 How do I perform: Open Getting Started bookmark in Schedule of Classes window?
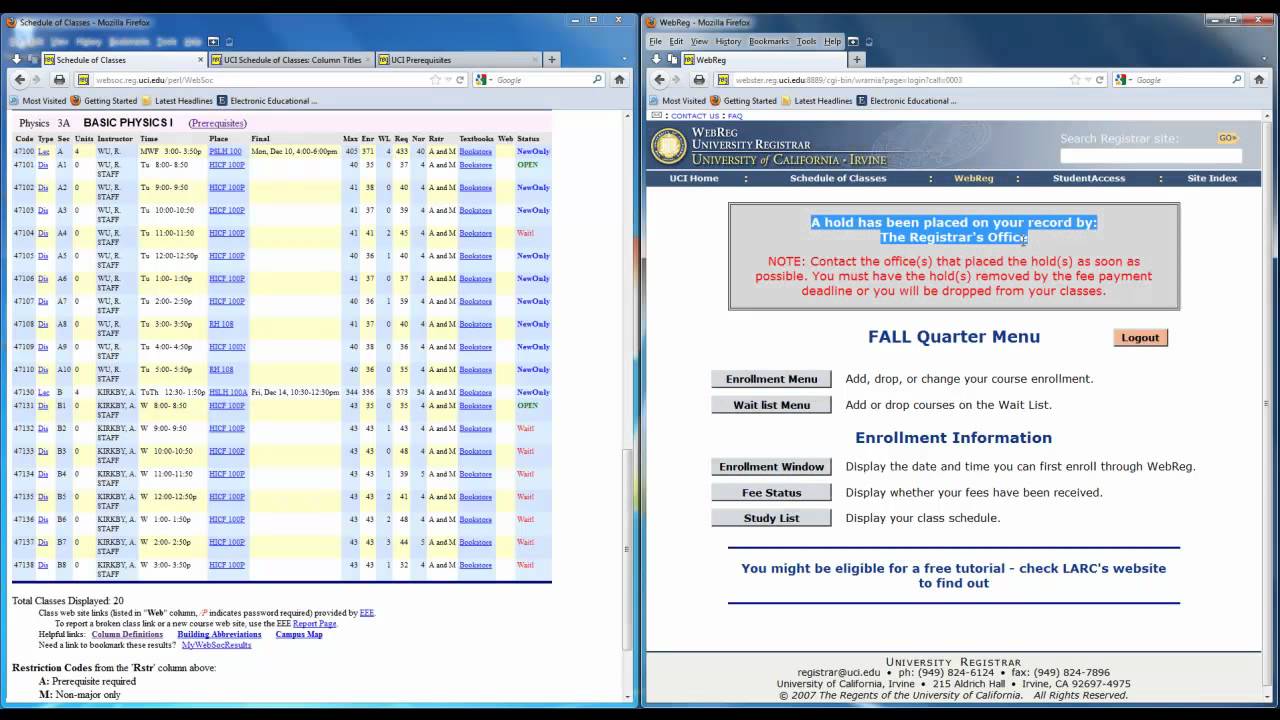click(104, 101)
